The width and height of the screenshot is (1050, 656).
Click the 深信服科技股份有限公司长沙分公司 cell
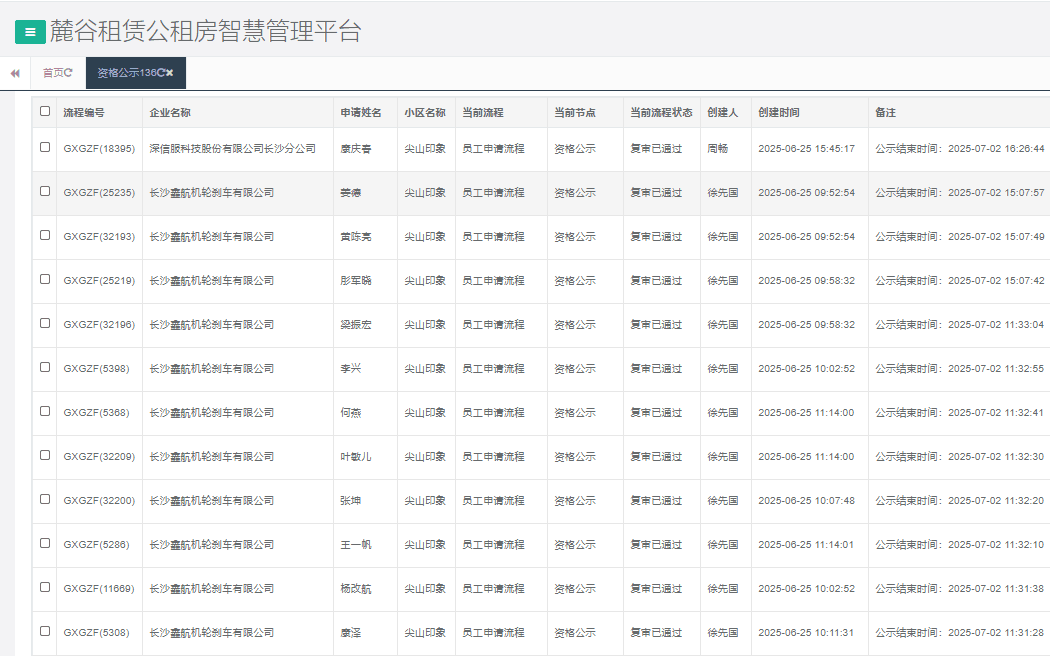click(232, 149)
